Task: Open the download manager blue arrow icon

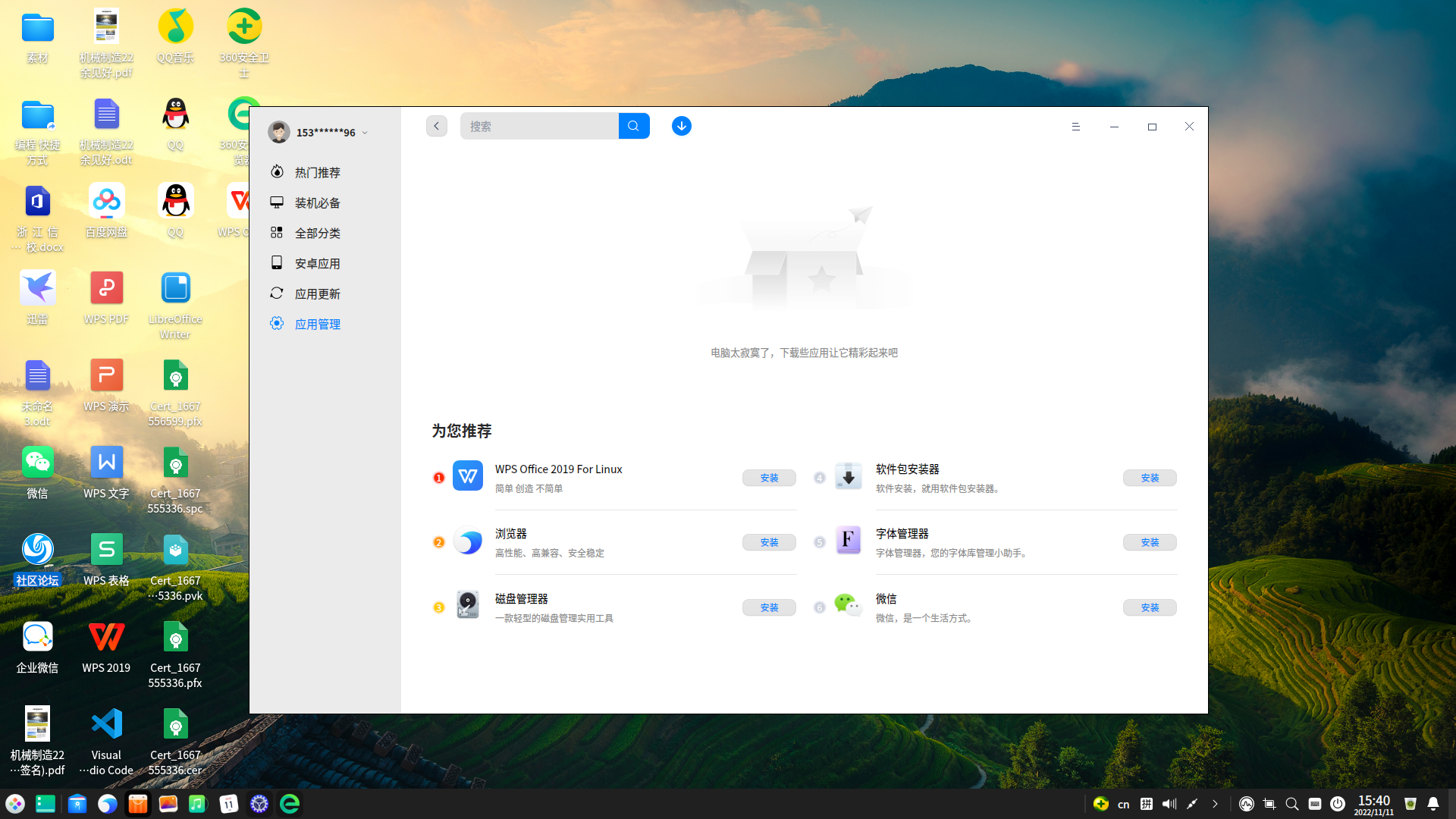Action: coord(681,126)
